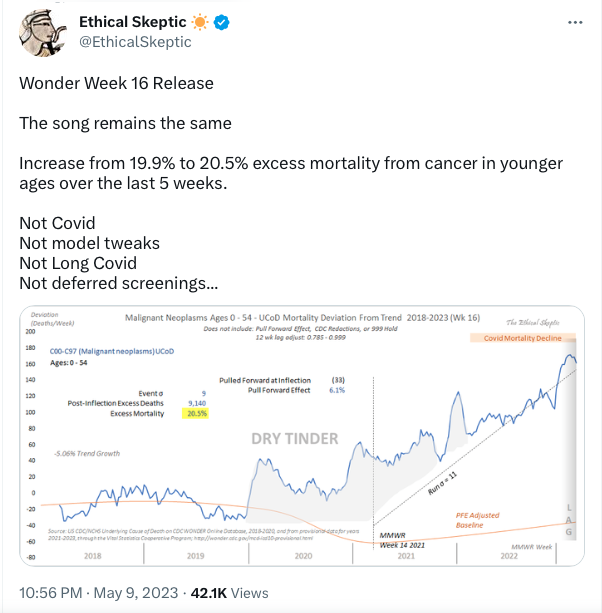This screenshot has height=613, width=602.
Task: Click the 10:56 PM May 9, 2023 timestamp
Action: 99,593
